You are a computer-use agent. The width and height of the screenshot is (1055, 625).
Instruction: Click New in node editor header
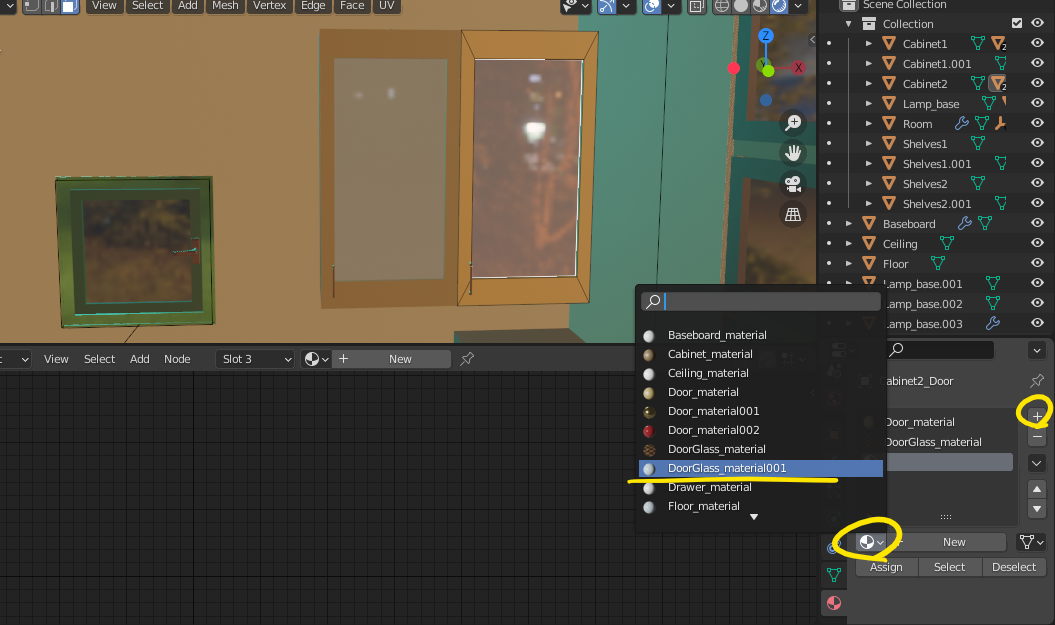tap(400, 359)
